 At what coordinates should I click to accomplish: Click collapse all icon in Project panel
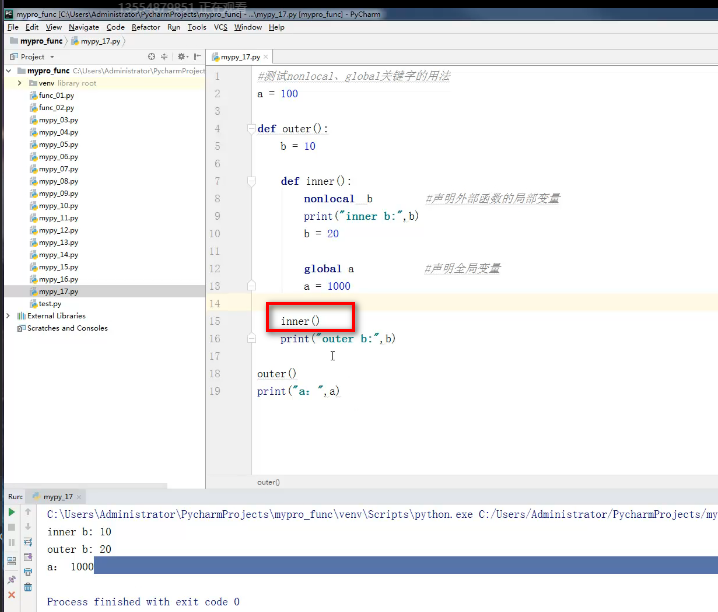pyautogui.click(x=164, y=57)
